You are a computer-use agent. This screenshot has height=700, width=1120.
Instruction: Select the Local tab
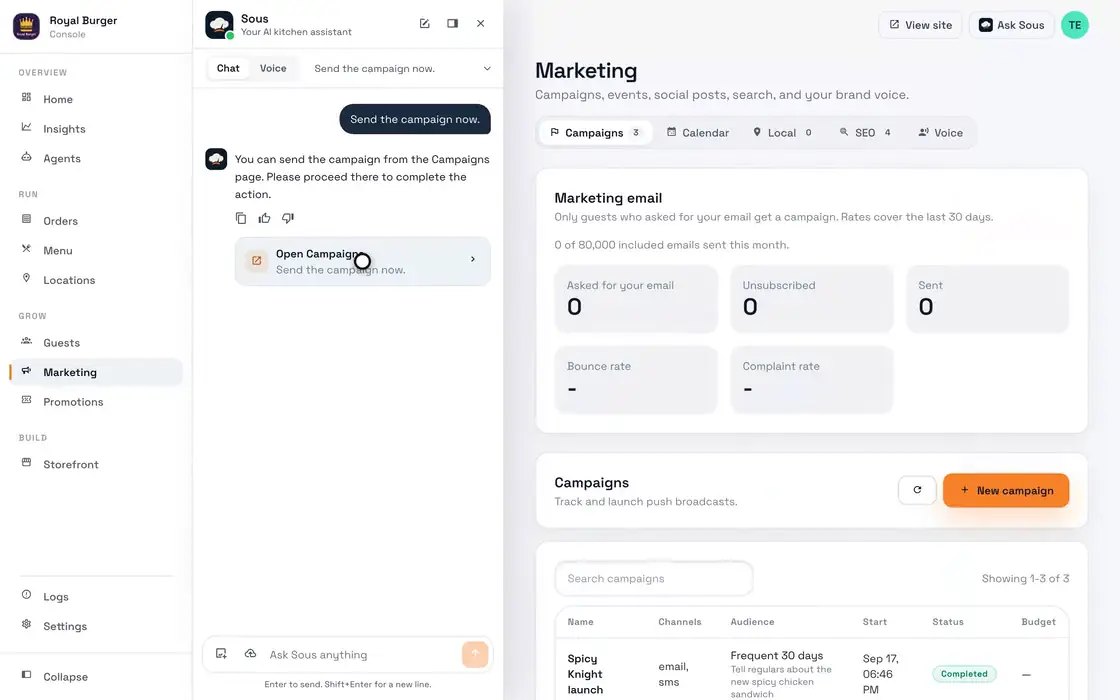(782, 133)
